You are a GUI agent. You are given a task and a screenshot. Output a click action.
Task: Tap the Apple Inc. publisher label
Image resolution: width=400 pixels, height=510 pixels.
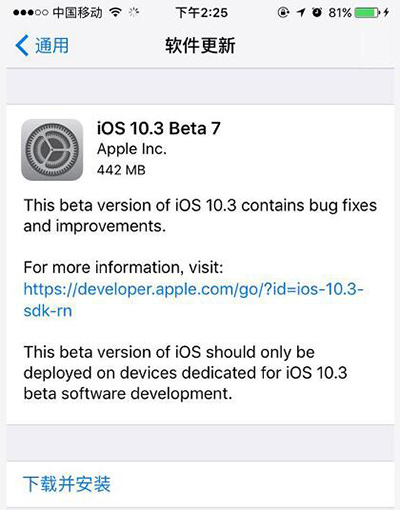[132, 149]
